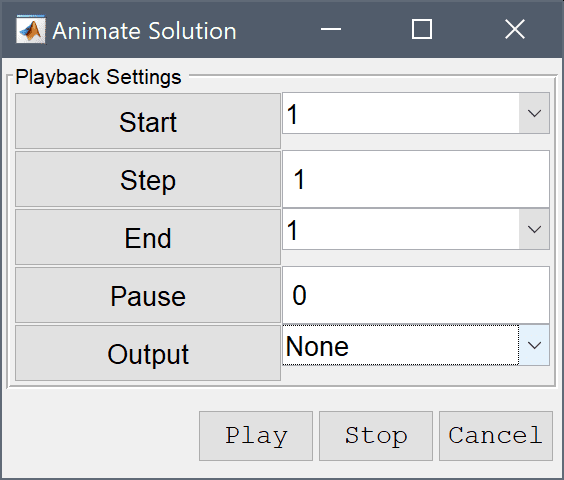Maximize the Animate Solution window
This screenshot has width=564, height=480.
click(x=422, y=29)
